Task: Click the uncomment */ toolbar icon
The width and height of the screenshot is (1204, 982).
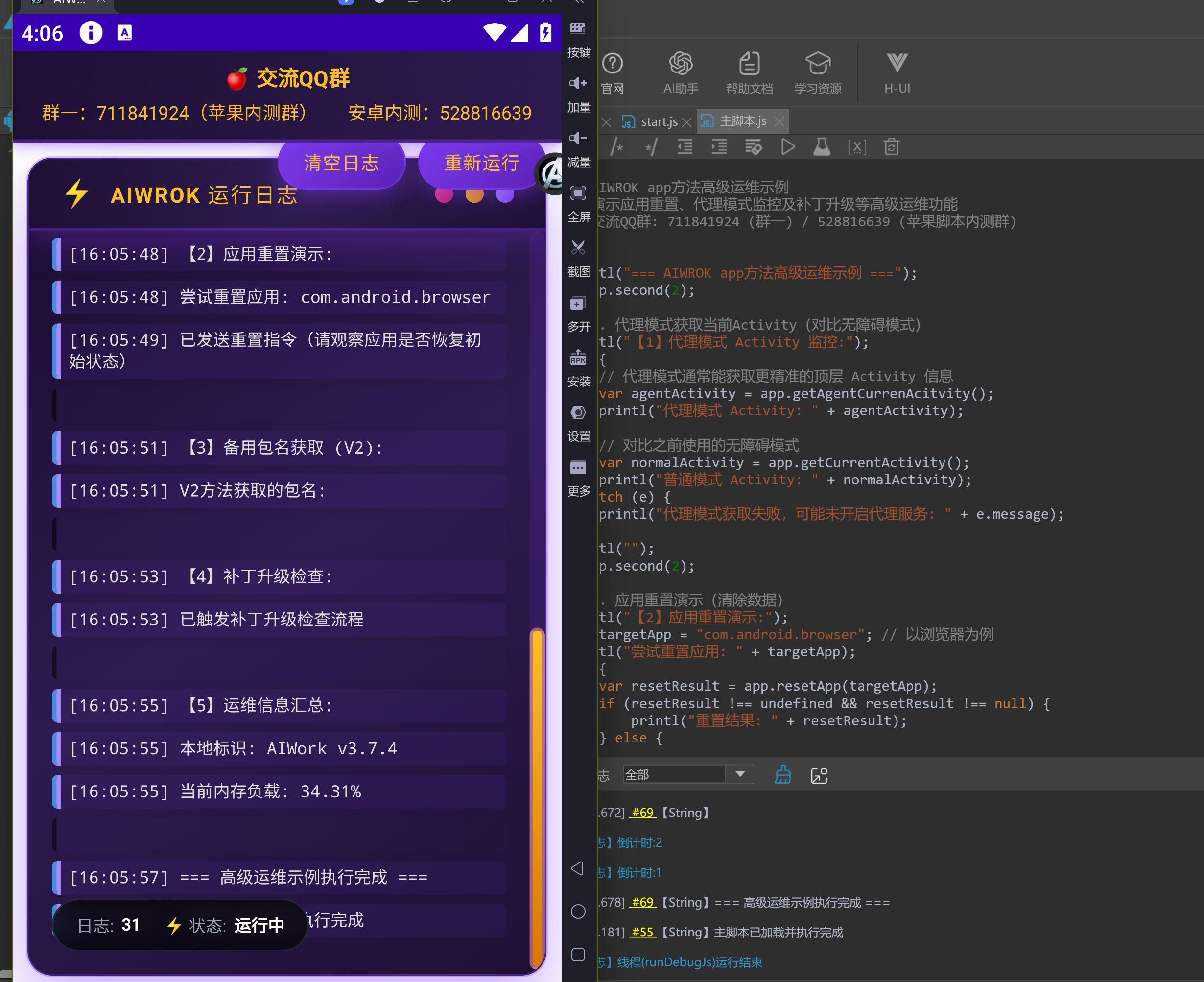Action: (651, 147)
